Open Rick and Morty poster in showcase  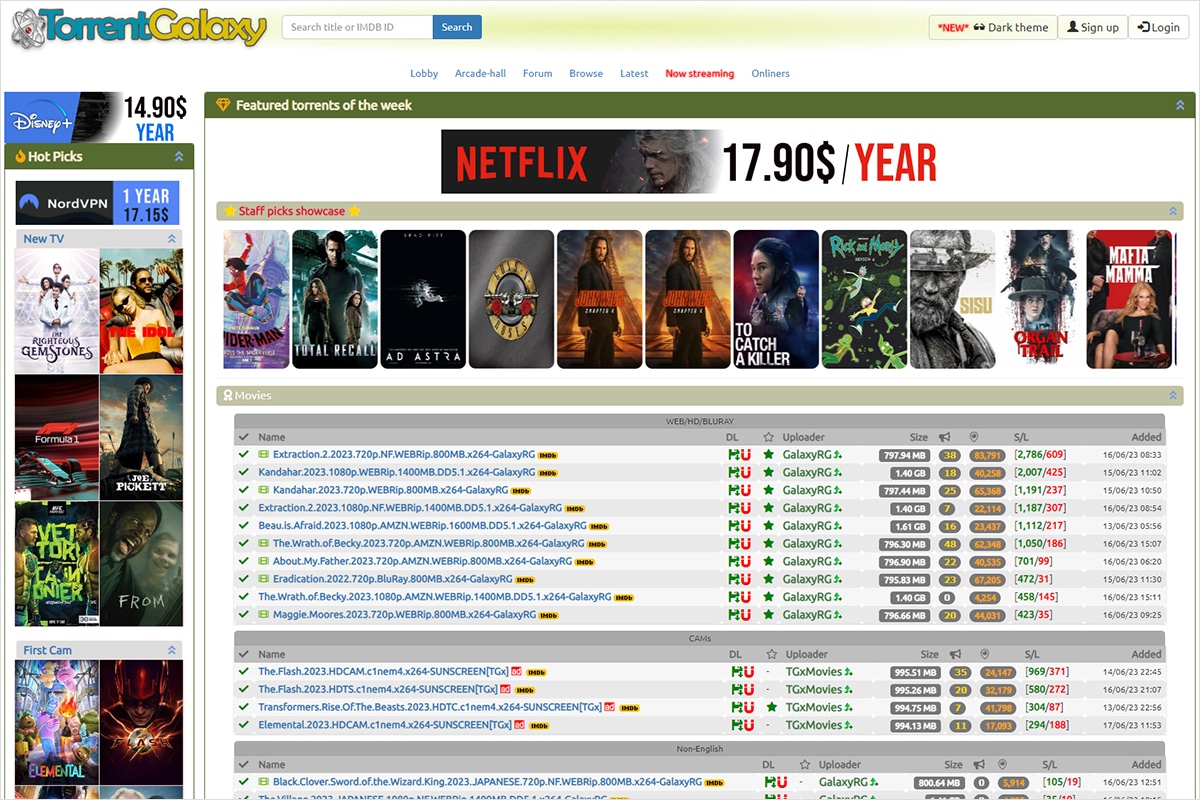864,299
